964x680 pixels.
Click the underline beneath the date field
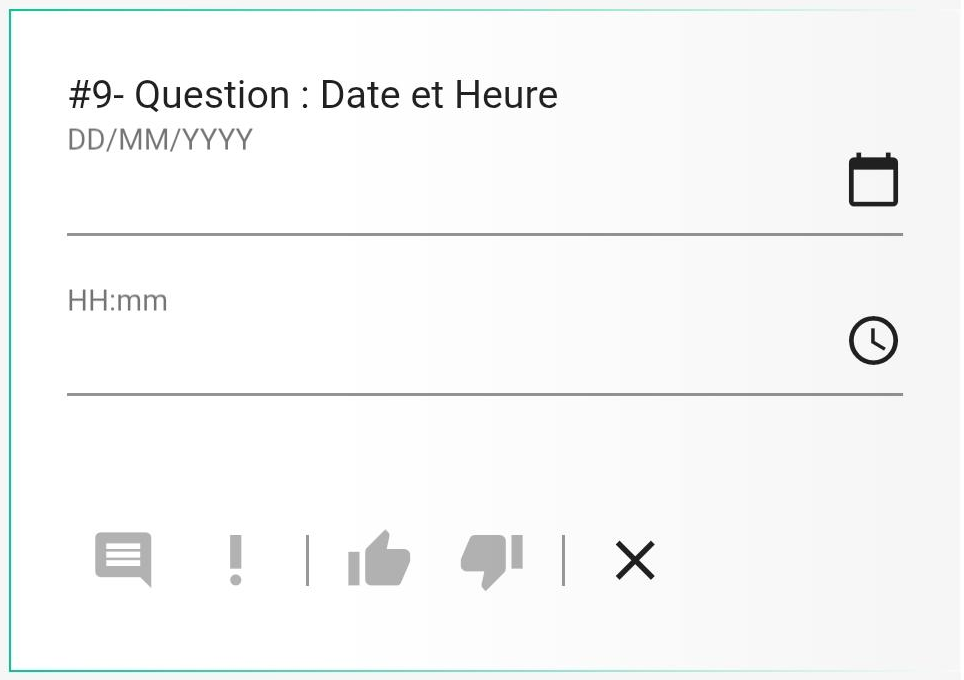(x=485, y=234)
